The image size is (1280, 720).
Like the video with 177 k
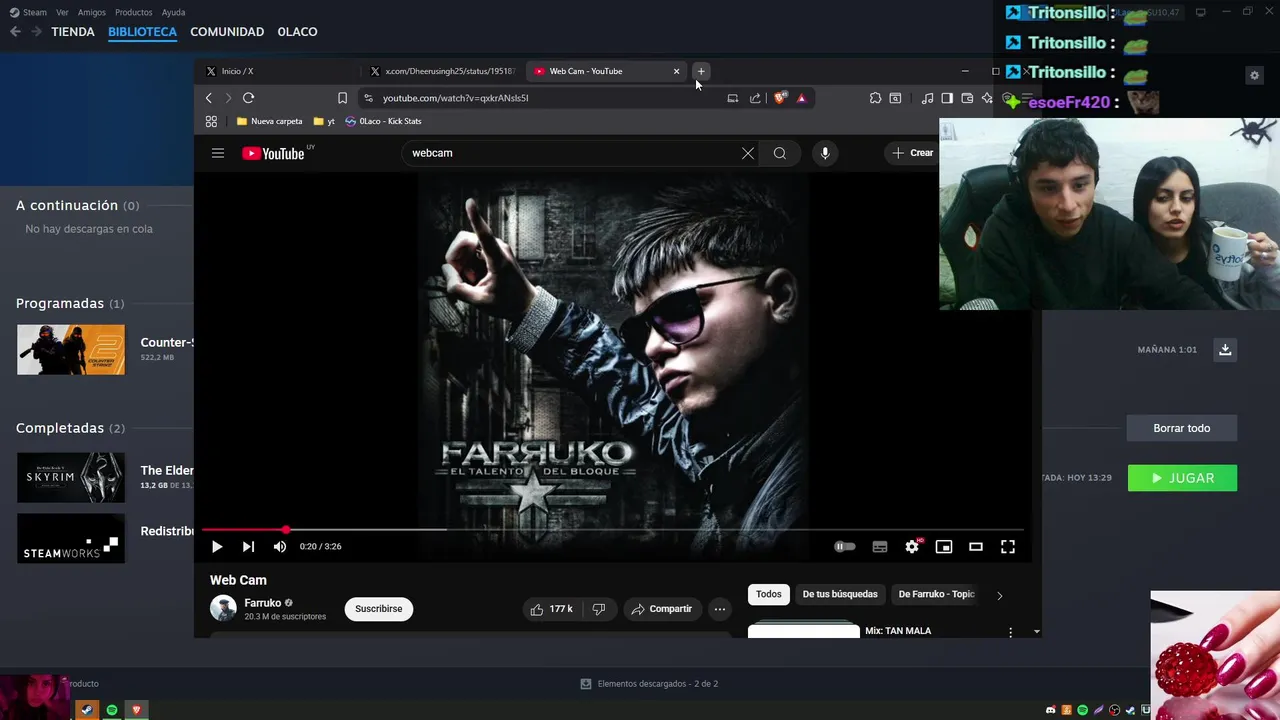(x=551, y=608)
